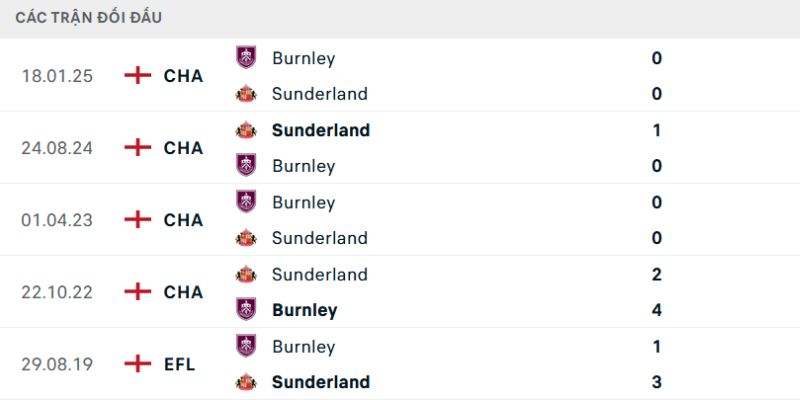Click Burnley crest in 24.08.24 match

coord(246,166)
